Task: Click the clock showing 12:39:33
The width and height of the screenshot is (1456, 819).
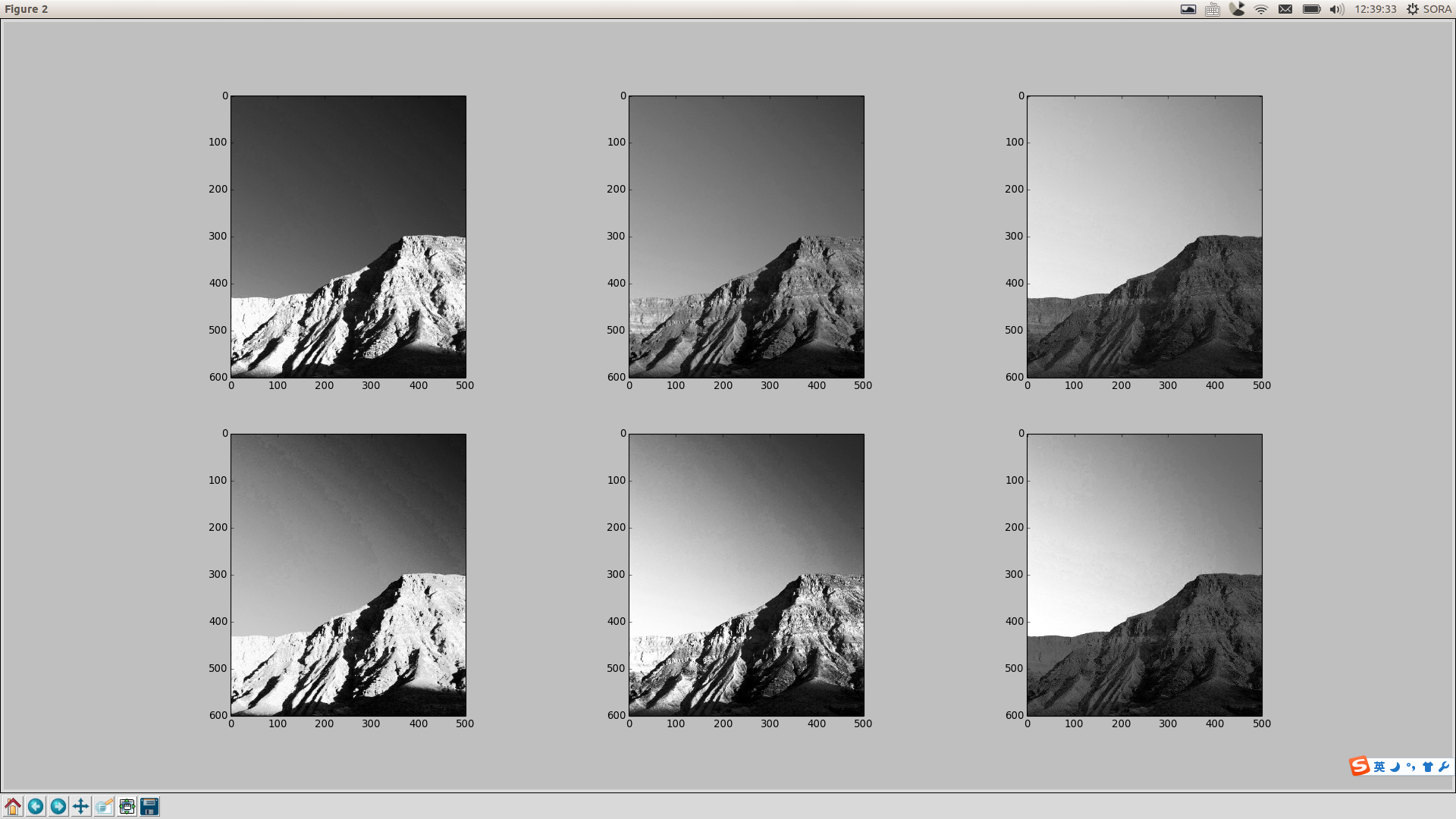Action: tap(1375, 9)
